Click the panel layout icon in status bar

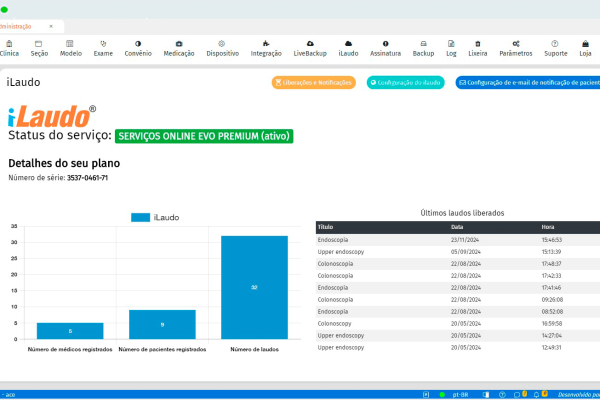tap(486, 395)
